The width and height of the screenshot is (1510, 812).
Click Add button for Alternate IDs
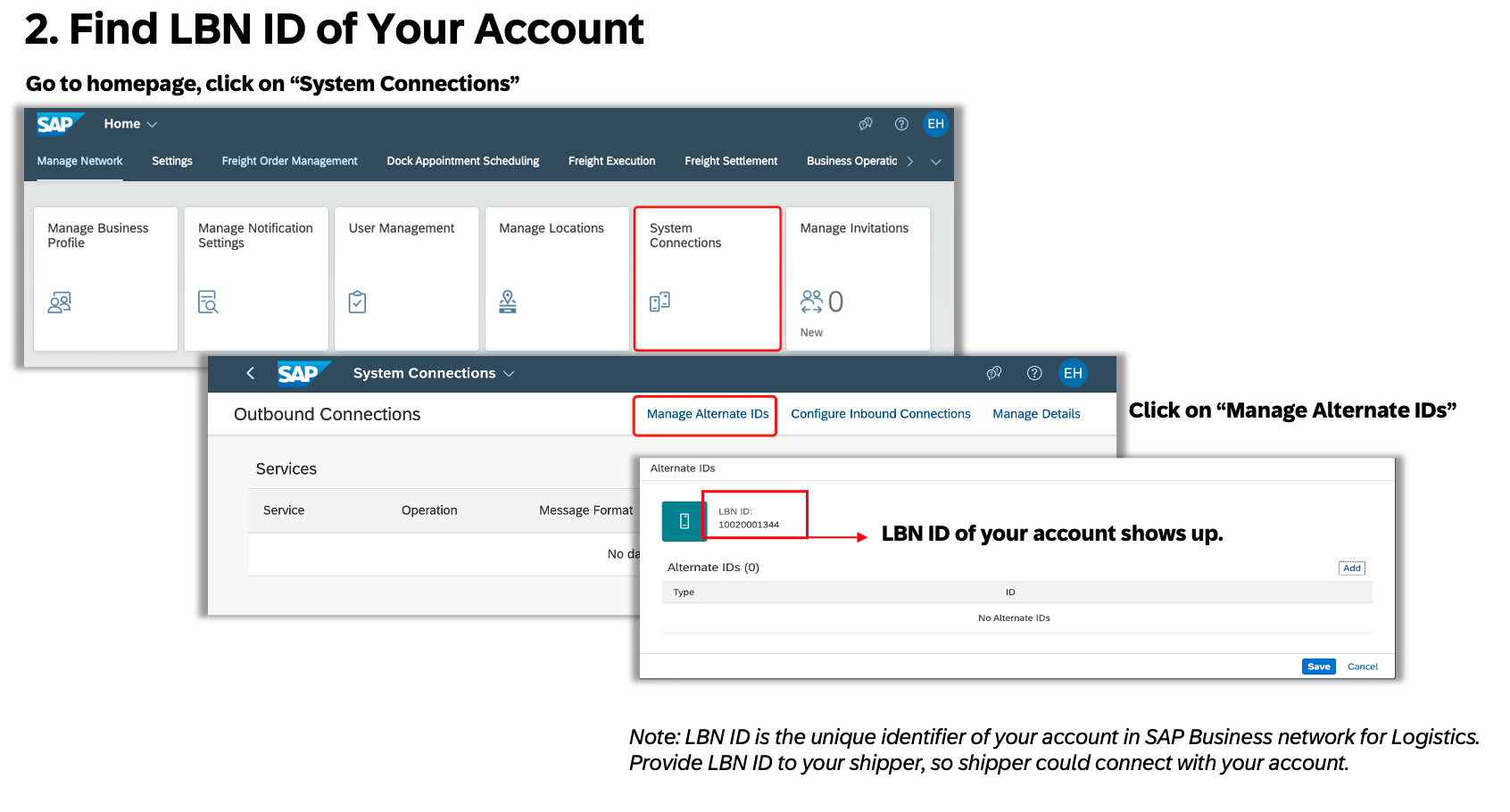[x=1352, y=568]
